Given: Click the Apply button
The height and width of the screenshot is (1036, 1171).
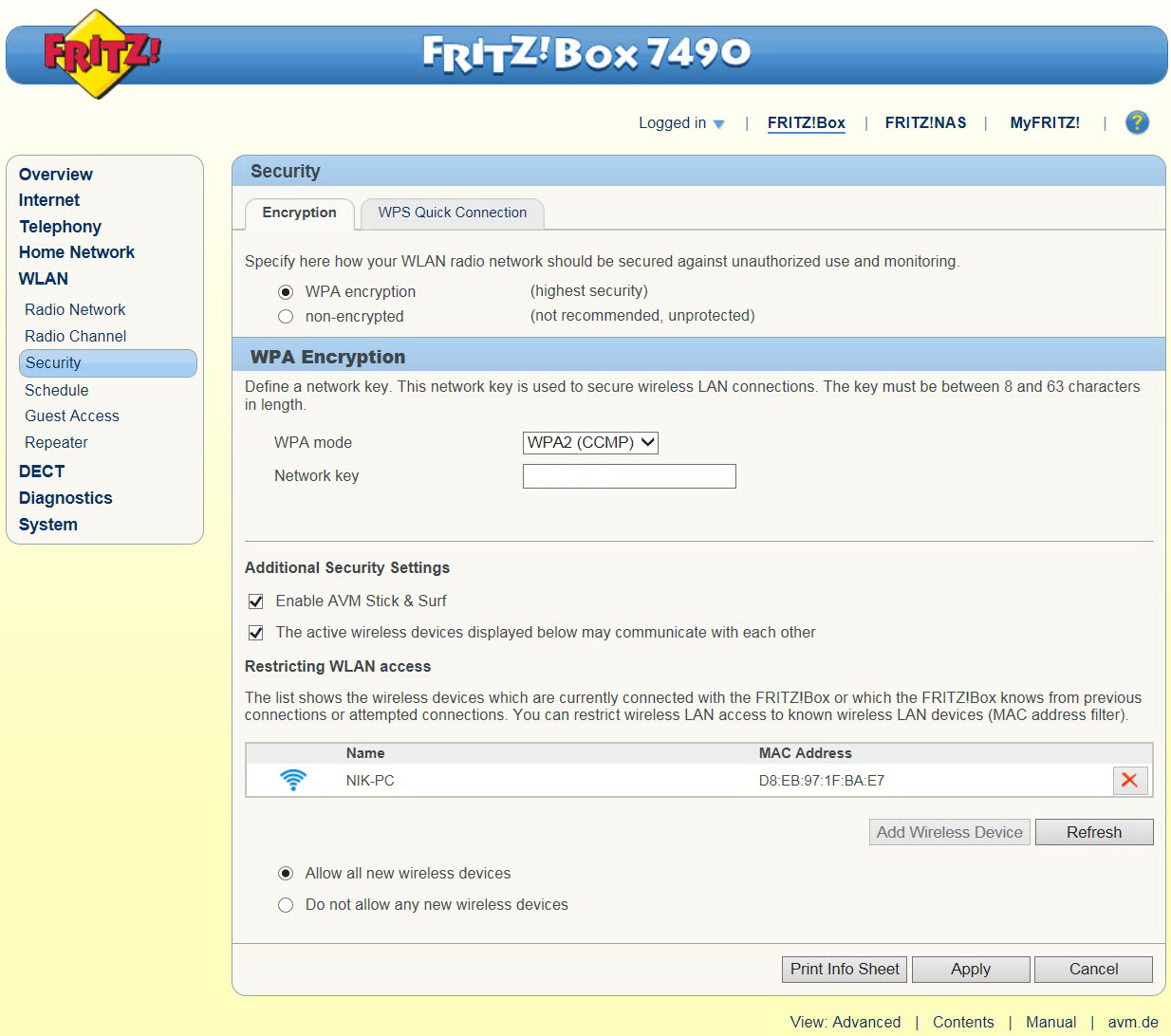Looking at the screenshot, I should 971,970.
